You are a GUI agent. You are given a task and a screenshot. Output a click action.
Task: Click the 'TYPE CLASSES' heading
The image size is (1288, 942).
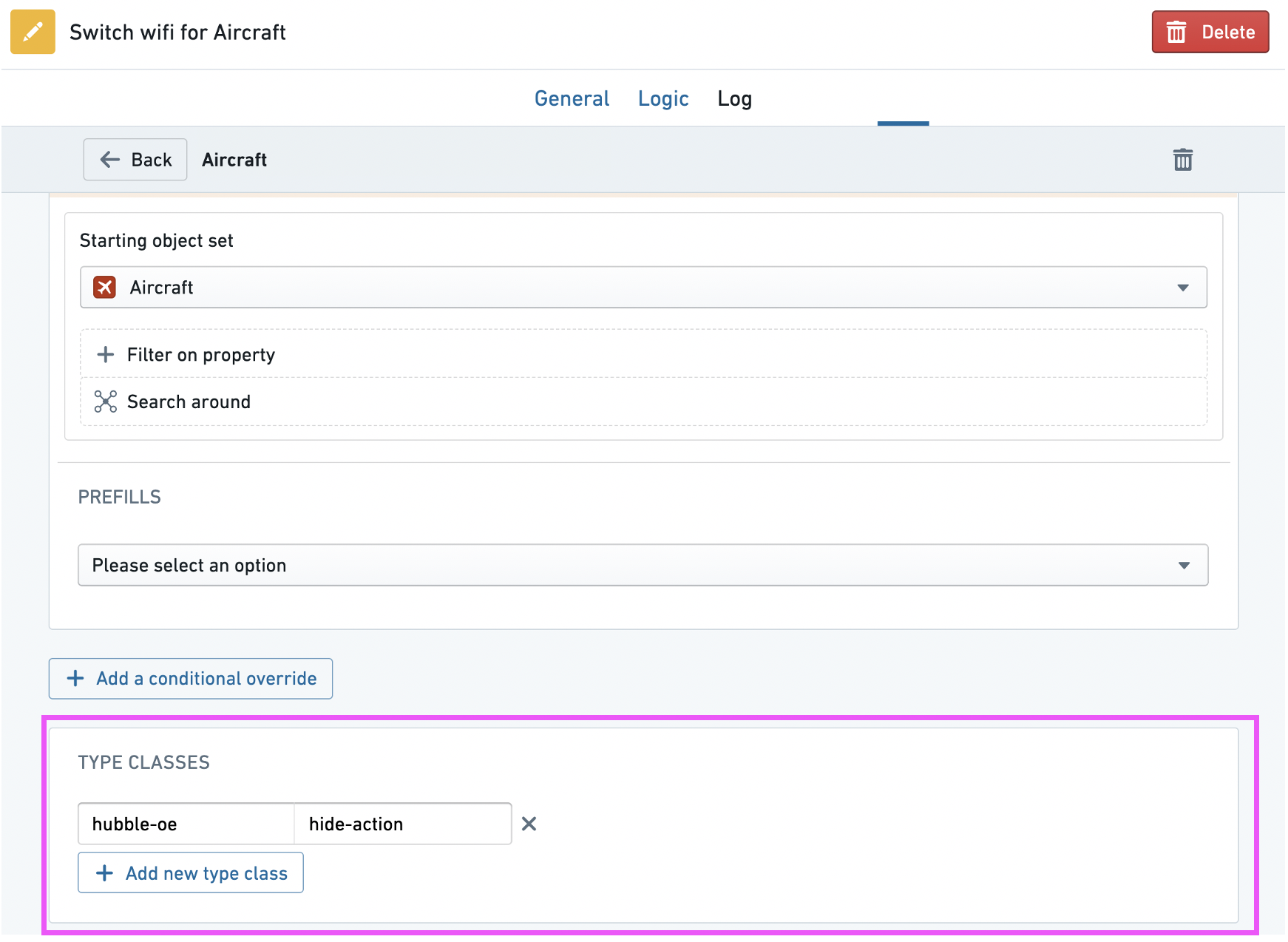tap(144, 762)
